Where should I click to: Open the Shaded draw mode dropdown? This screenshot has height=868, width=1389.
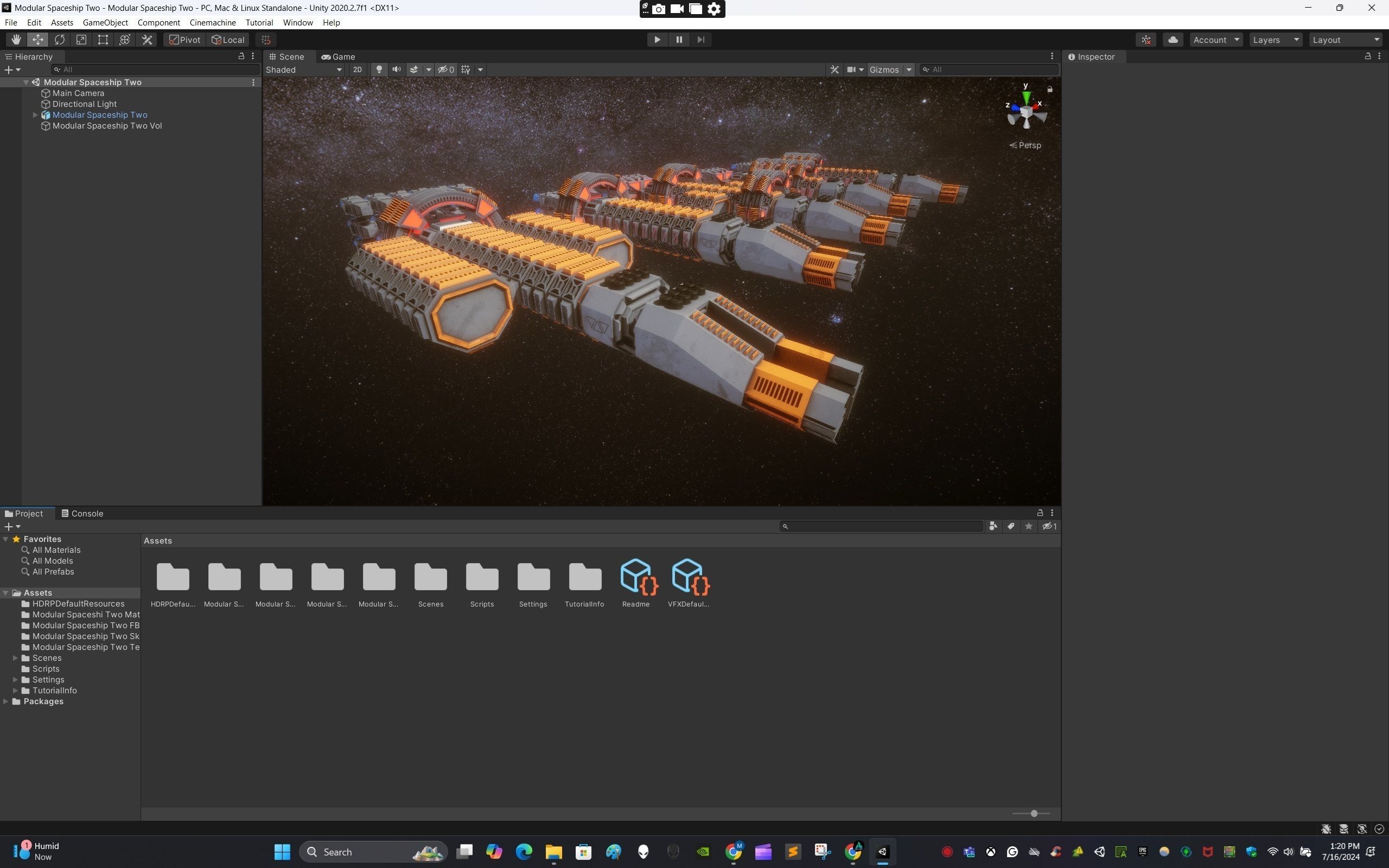point(304,69)
